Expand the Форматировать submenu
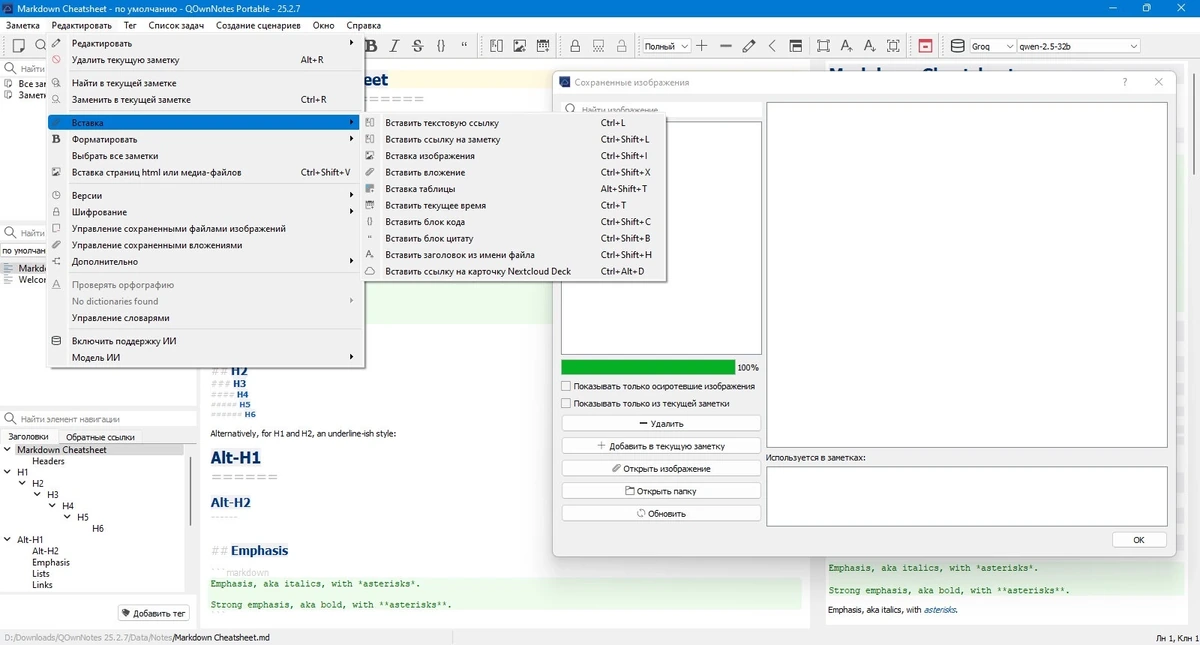The image size is (1200, 645). [x=203, y=139]
